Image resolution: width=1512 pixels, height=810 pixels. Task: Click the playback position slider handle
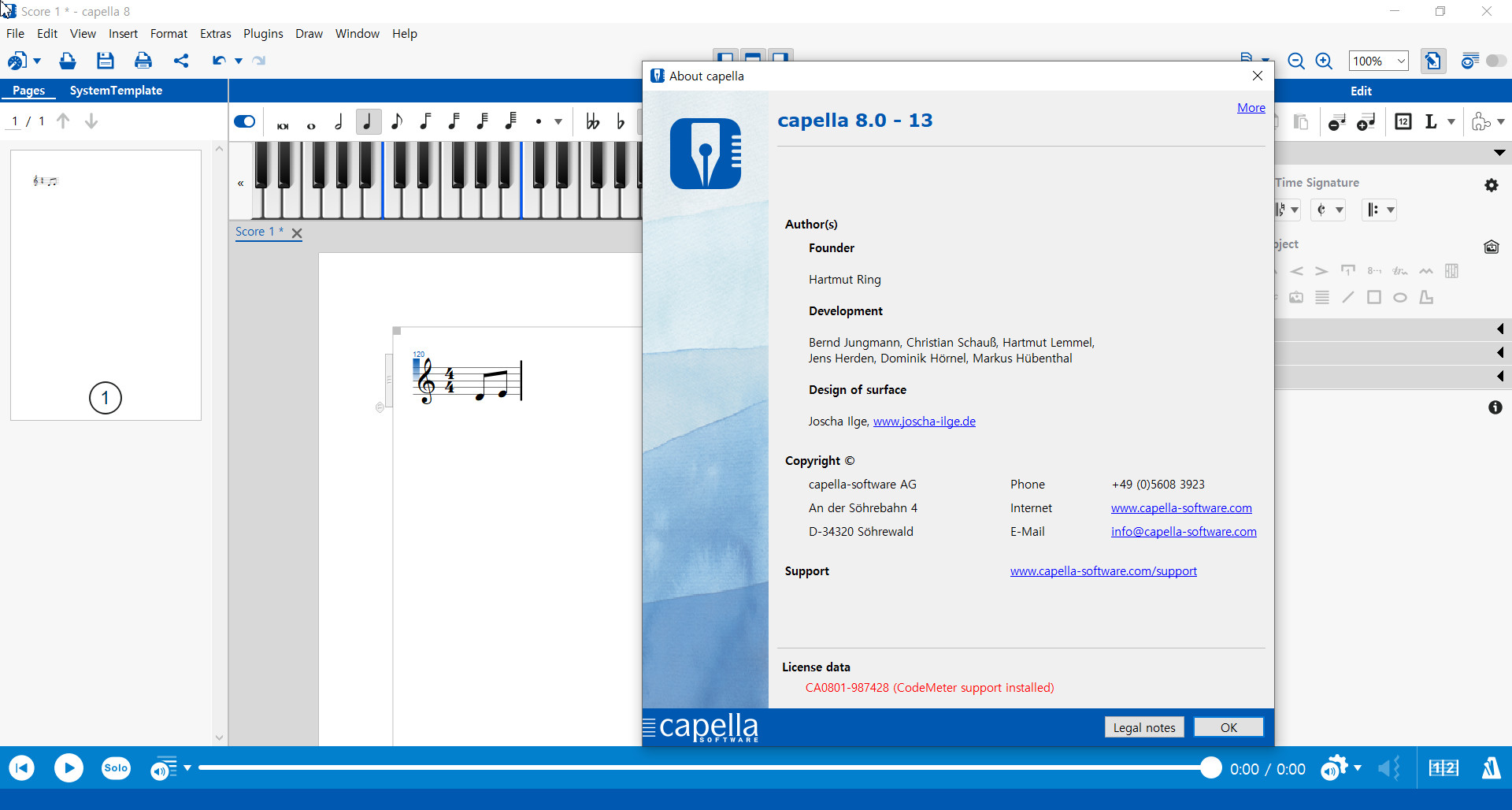pos(1210,767)
